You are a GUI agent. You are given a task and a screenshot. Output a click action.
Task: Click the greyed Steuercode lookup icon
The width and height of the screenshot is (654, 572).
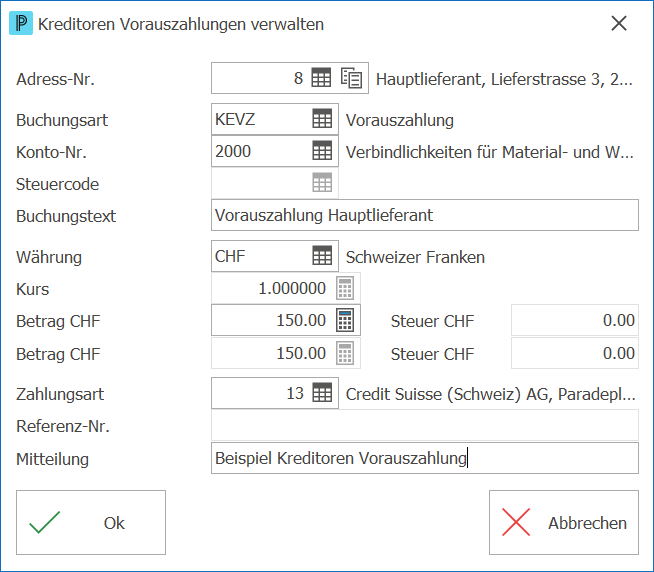[x=322, y=183]
